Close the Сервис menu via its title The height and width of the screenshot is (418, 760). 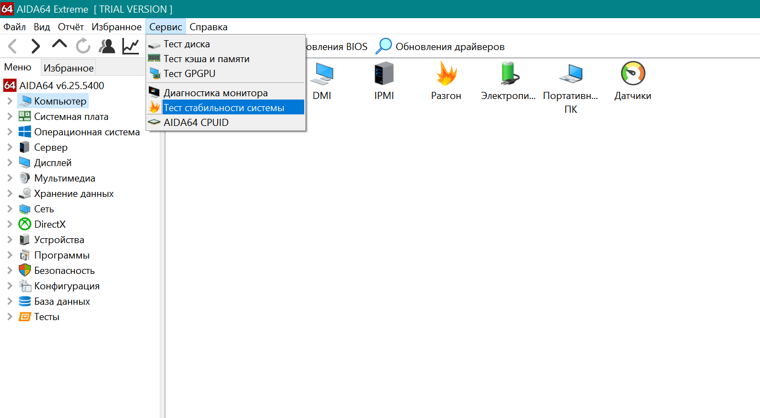pos(165,27)
